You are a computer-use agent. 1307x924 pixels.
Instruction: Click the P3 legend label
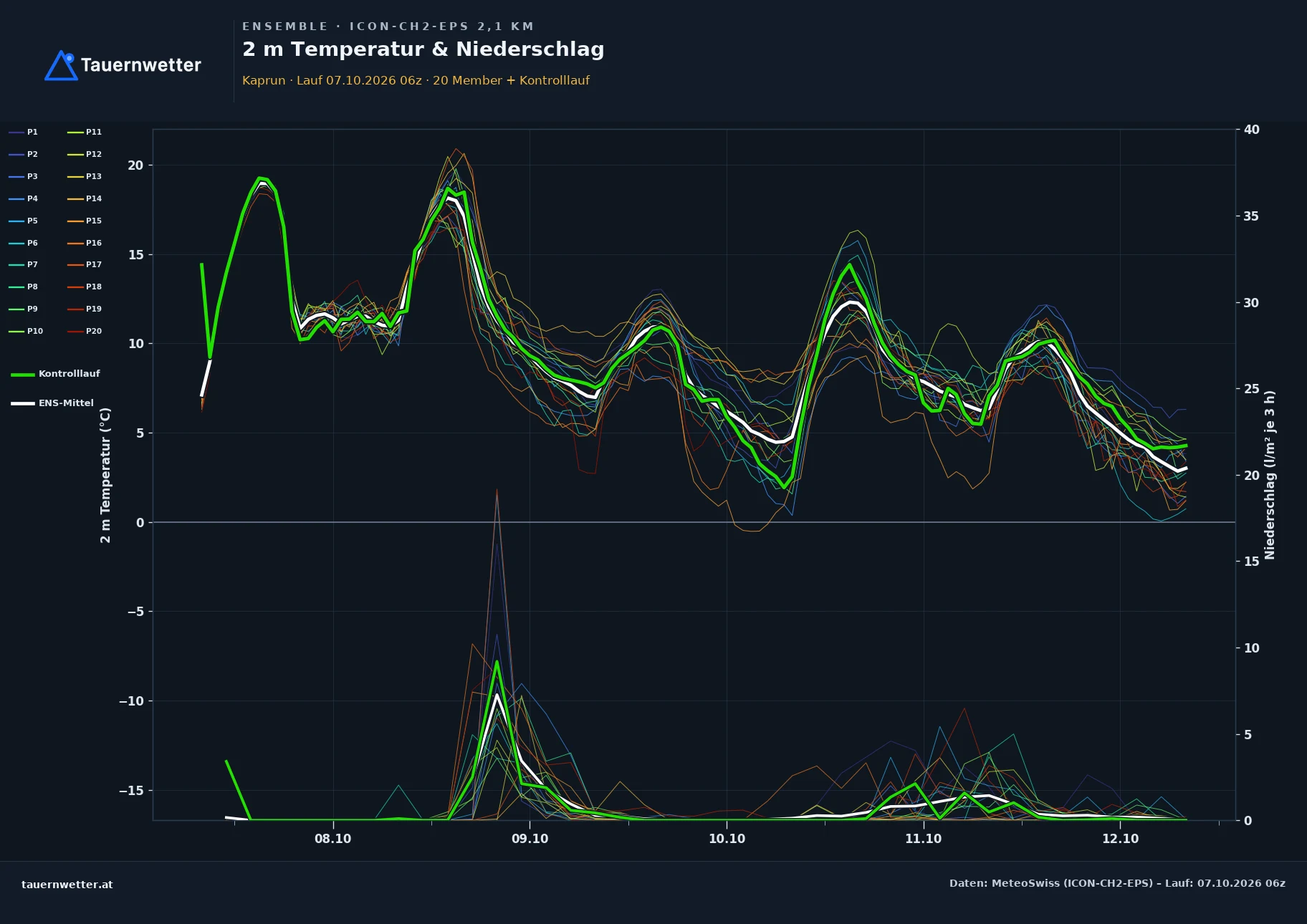click(x=32, y=177)
